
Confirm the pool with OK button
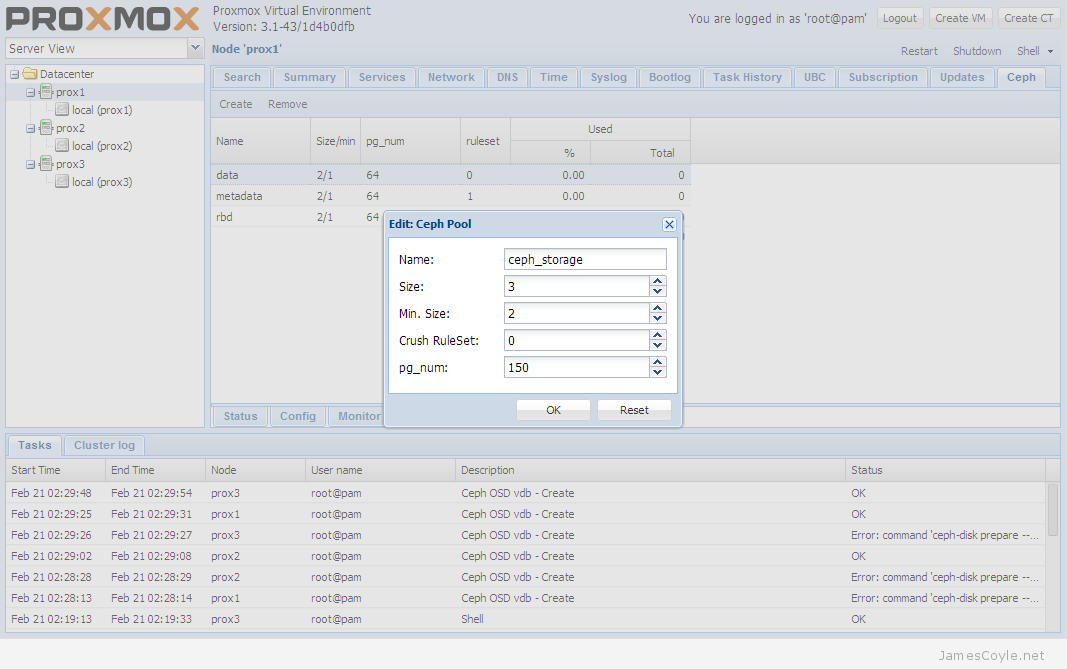pos(553,410)
